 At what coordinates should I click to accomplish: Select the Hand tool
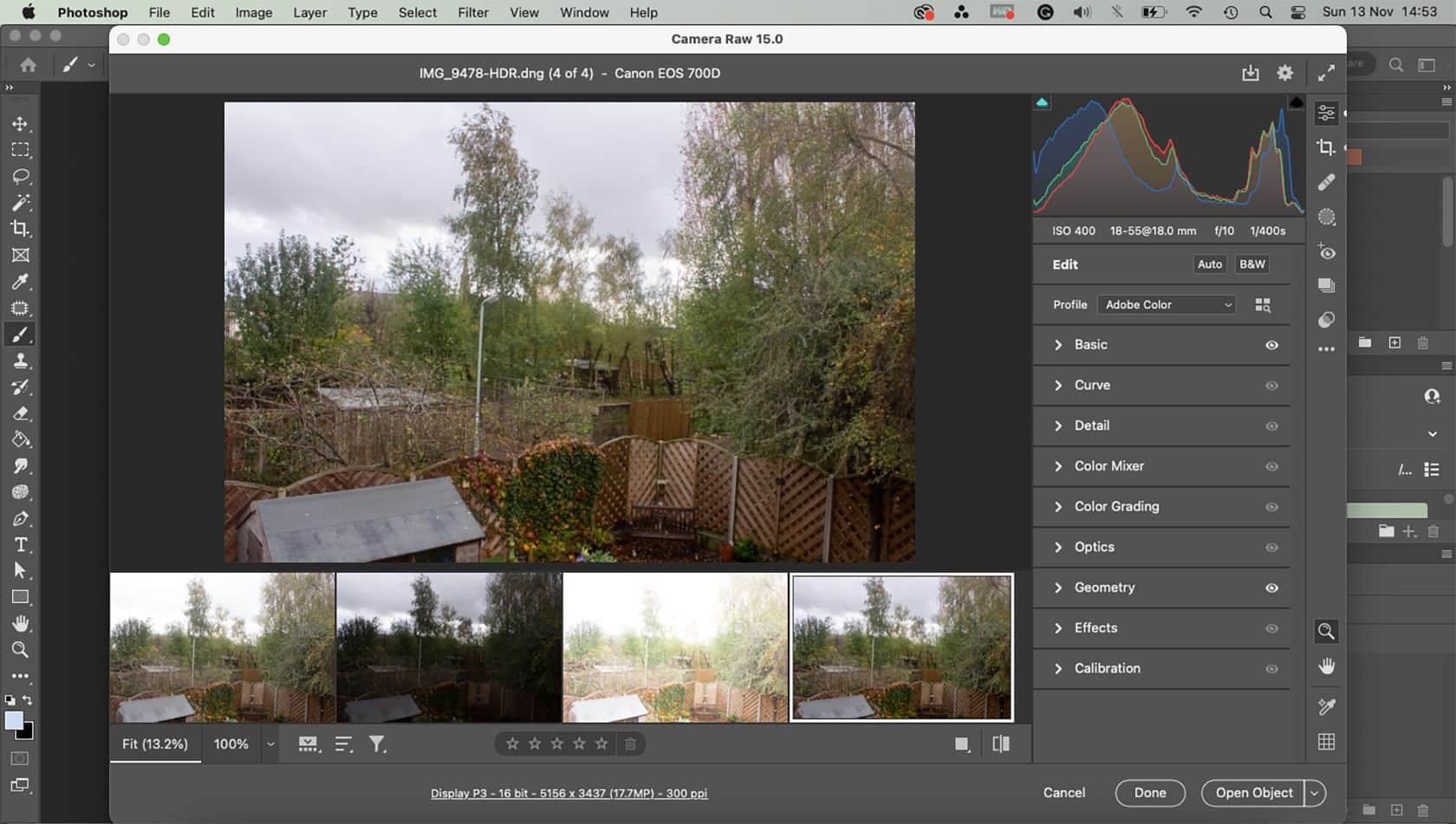tap(1326, 666)
